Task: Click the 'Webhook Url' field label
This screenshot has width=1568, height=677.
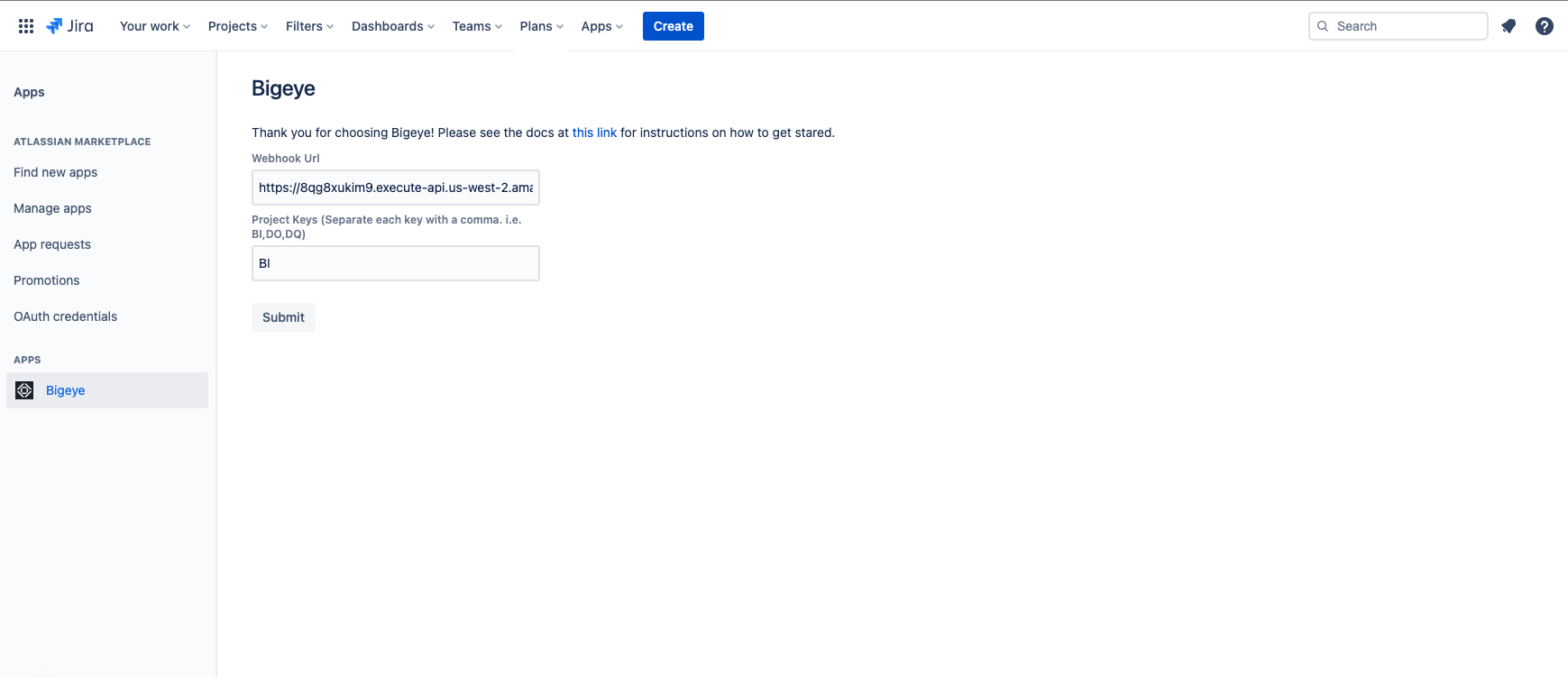Action: pyautogui.click(x=286, y=158)
